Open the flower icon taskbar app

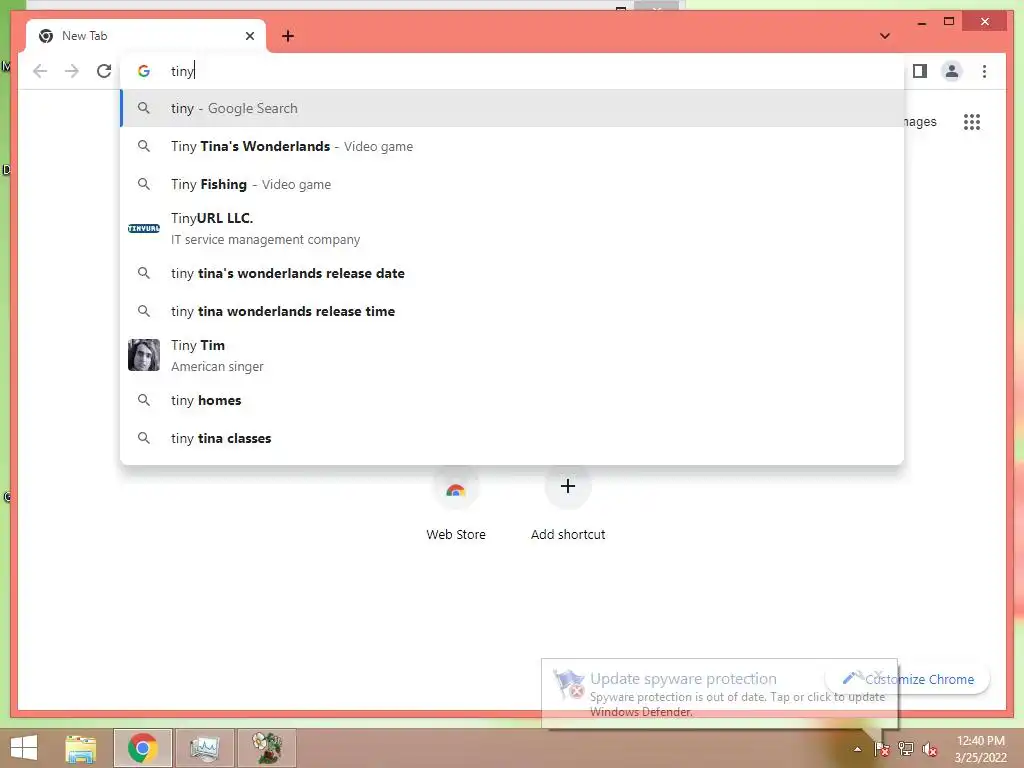[x=266, y=748]
